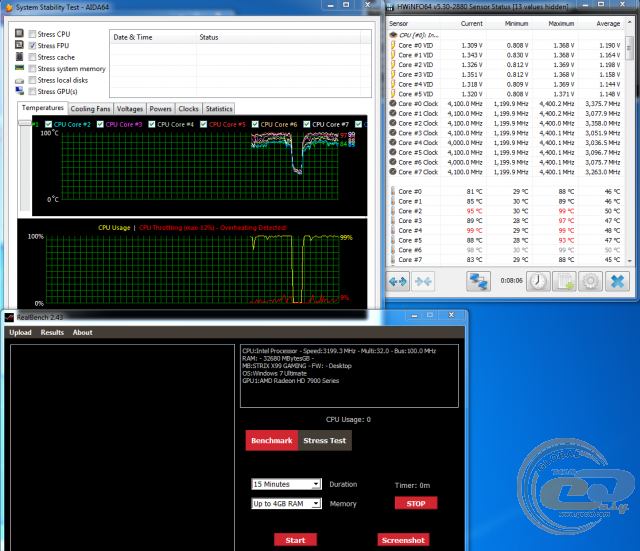Open the RealBench About menu
The height and width of the screenshot is (551, 640).
pos(82,332)
